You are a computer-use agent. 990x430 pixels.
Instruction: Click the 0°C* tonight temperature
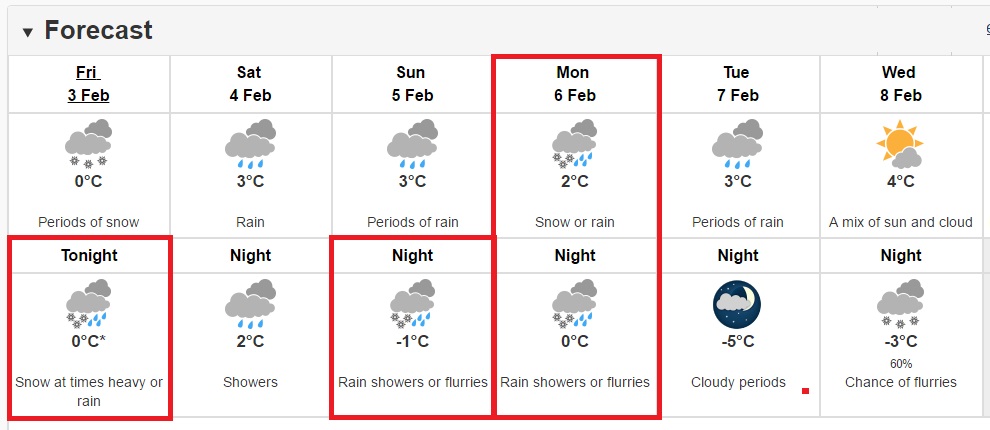88,342
